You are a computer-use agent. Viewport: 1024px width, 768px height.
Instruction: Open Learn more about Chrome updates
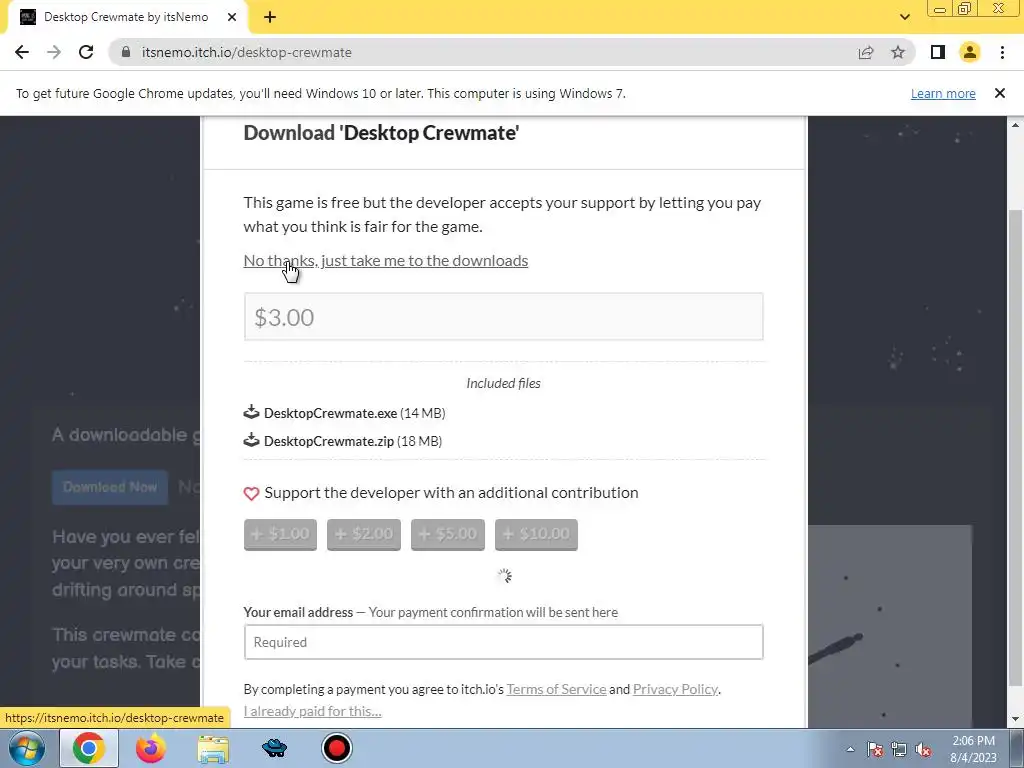pyautogui.click(x=943, y=93)
